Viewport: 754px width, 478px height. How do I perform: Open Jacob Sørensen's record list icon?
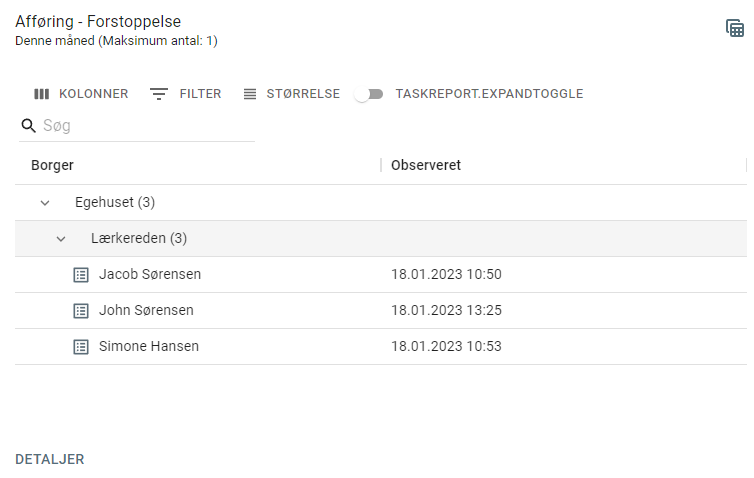click(81, 275)
